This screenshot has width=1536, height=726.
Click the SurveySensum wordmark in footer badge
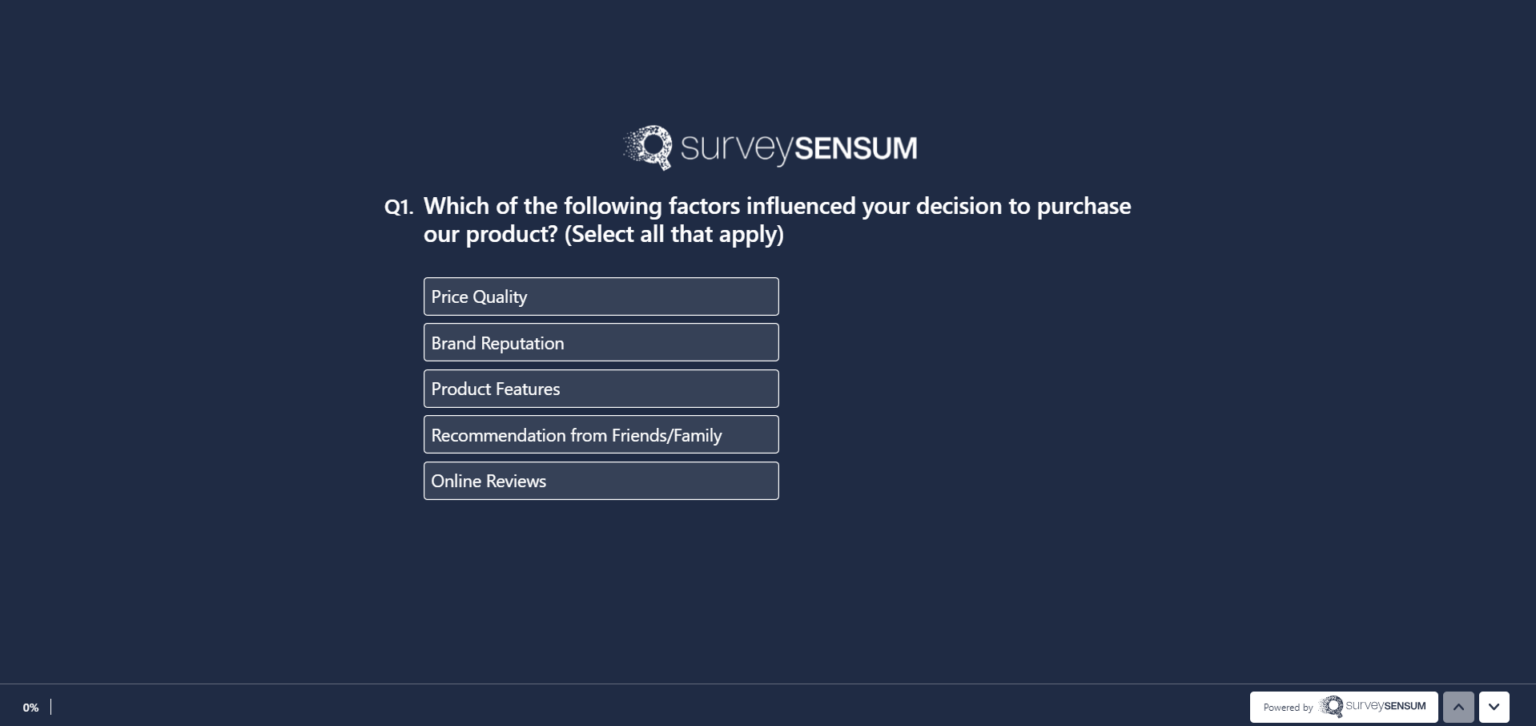pos(1386,706)
